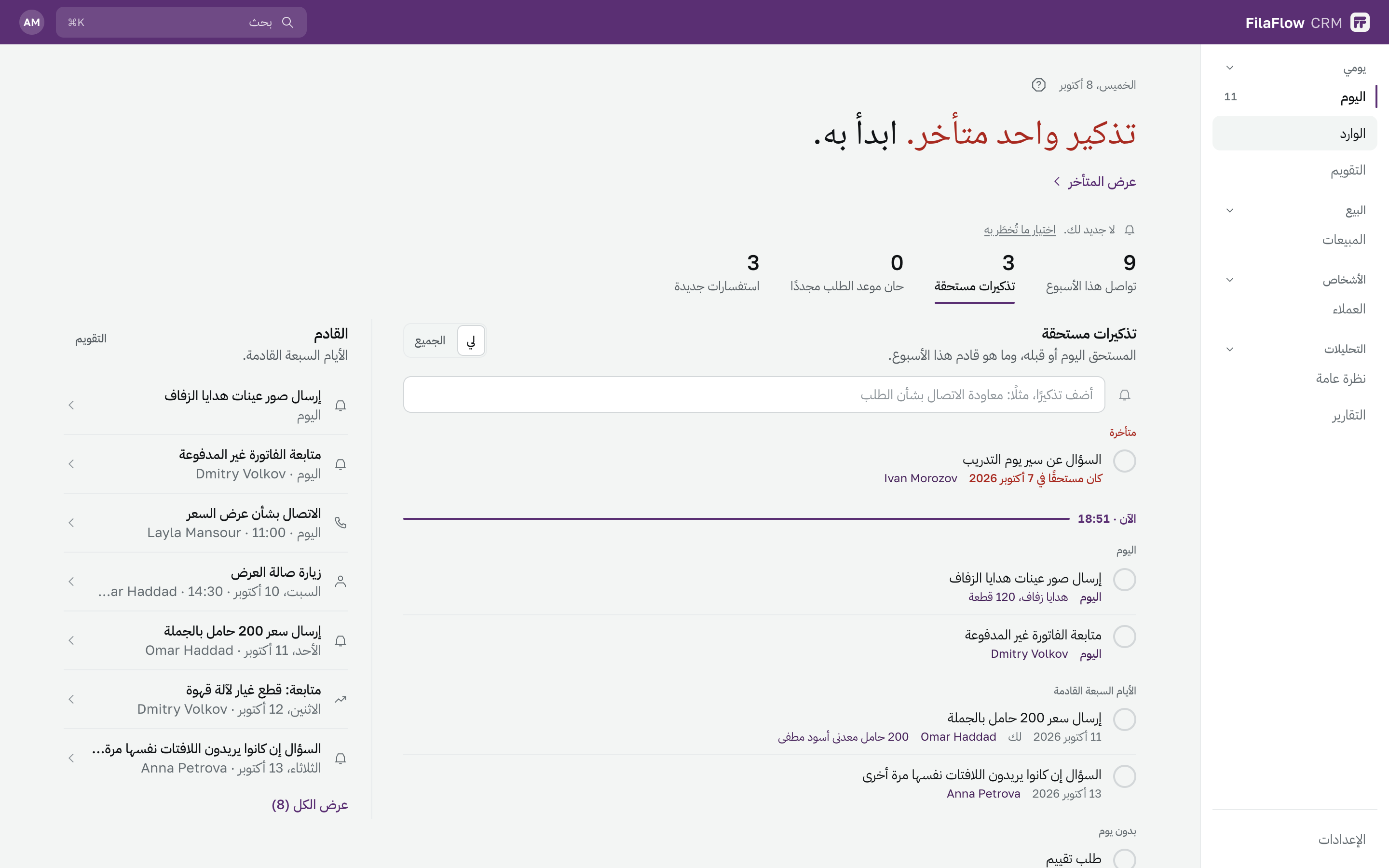Click the bell icon of upcoming 'السؤال إن كانوا يريدون اللافتات'
The width and height of the screenshot is (1389, 868).
(x=340, y=759)
